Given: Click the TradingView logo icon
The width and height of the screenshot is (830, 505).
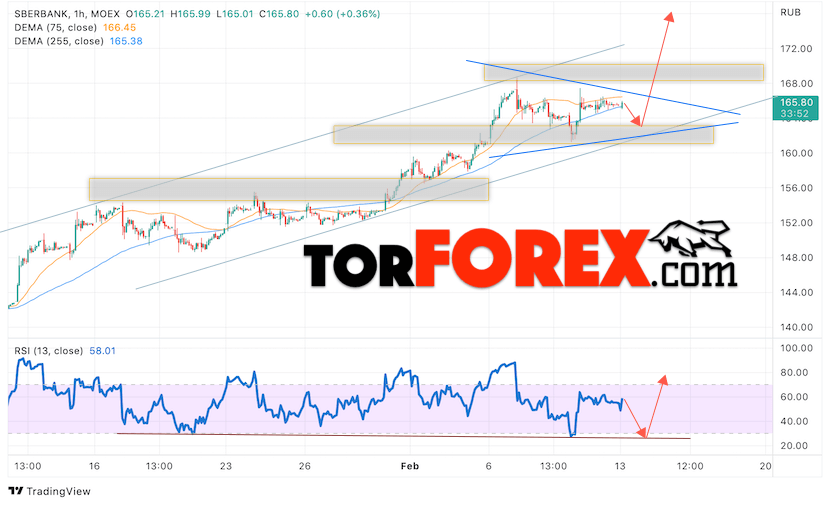Looking at the screenshot, I should 16,491.
